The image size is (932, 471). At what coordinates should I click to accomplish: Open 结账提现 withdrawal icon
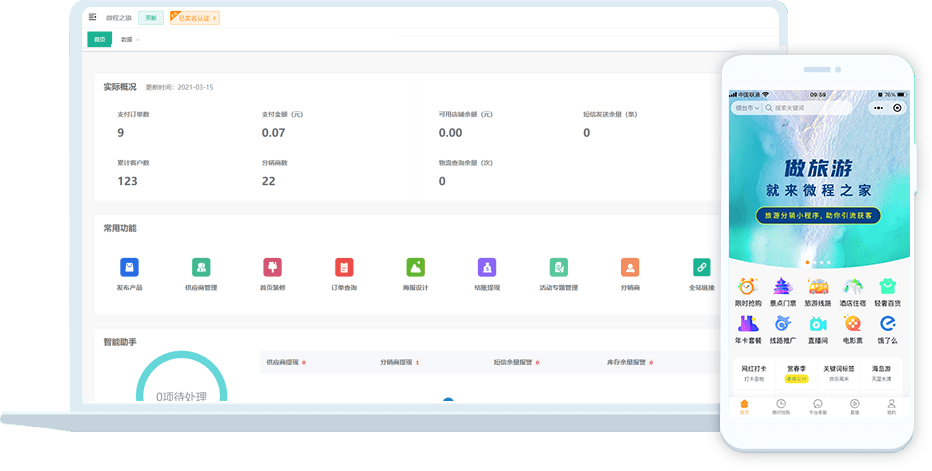[487, 267]
